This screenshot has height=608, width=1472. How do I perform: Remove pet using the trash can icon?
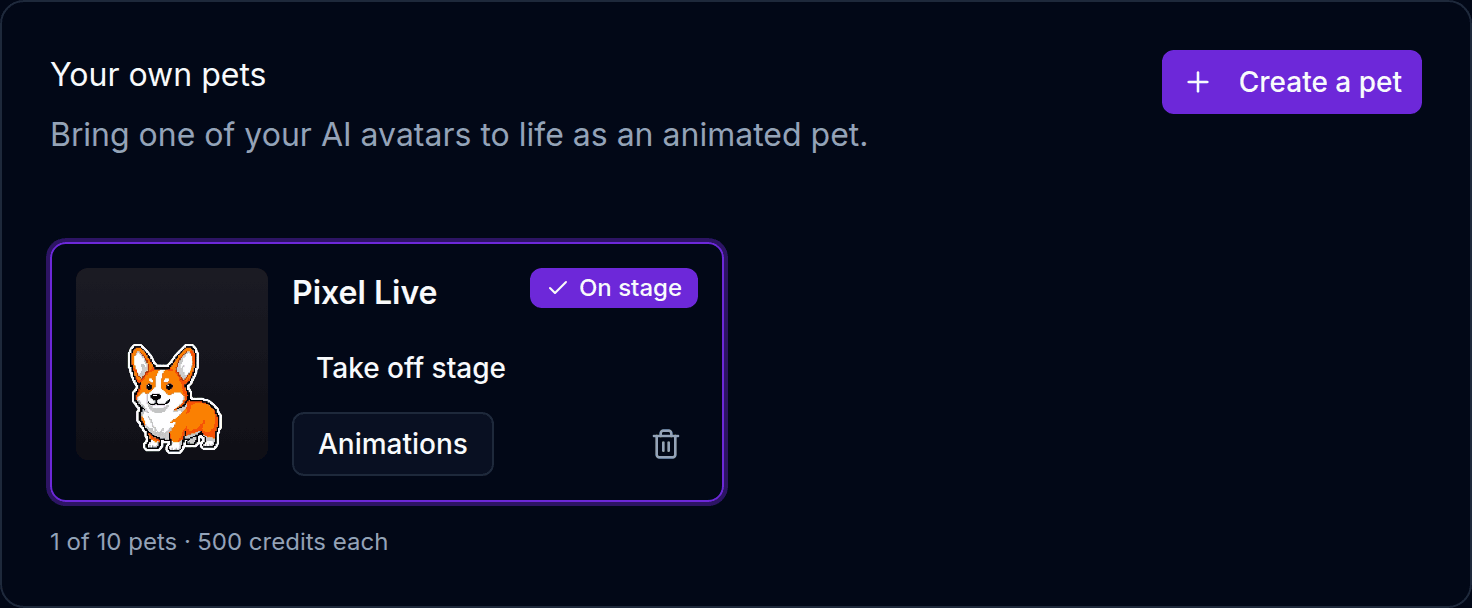tap(666, 444)
